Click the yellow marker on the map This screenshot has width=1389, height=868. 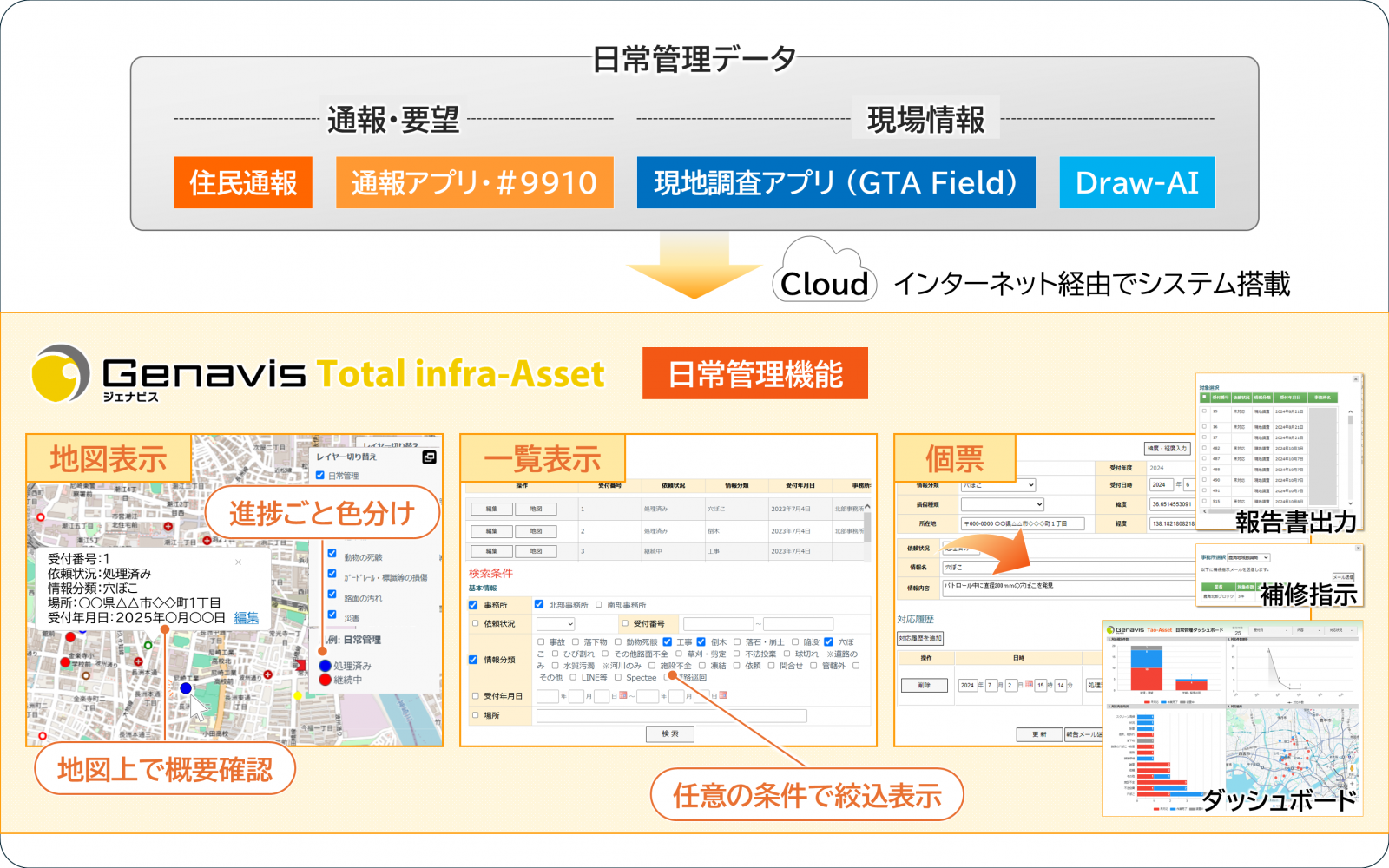point(298,696)
